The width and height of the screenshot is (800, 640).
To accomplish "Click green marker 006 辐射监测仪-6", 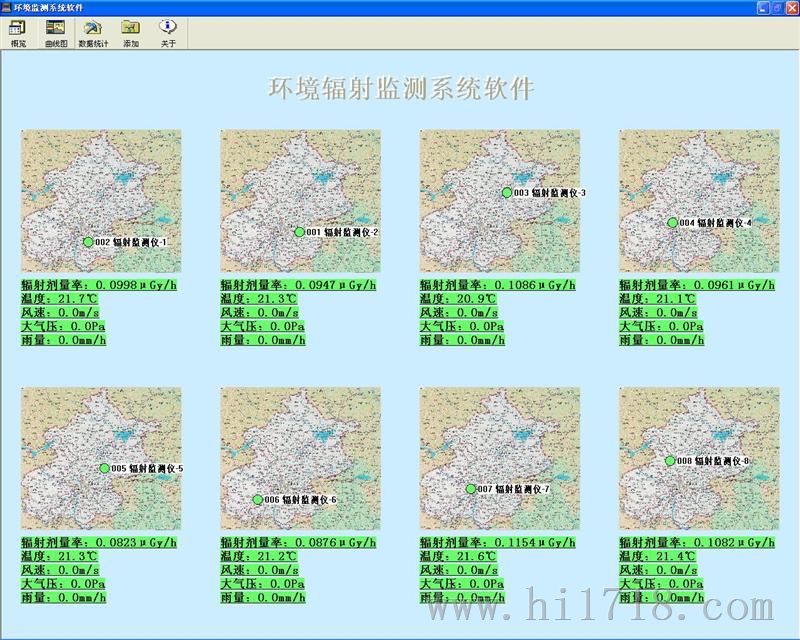I will 258,500.
